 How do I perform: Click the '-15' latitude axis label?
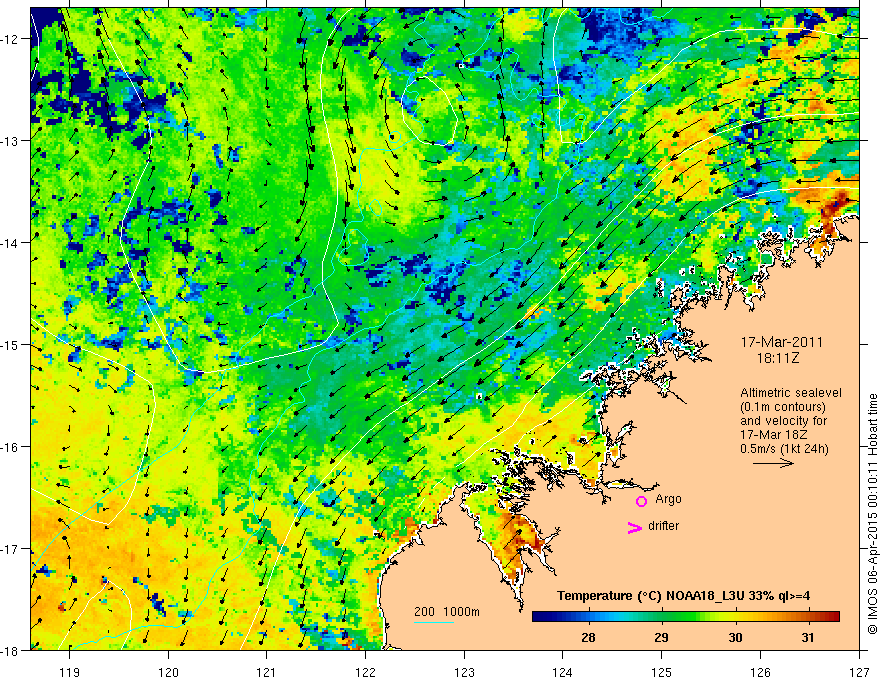pyautogui.click(x=11, y=345)
